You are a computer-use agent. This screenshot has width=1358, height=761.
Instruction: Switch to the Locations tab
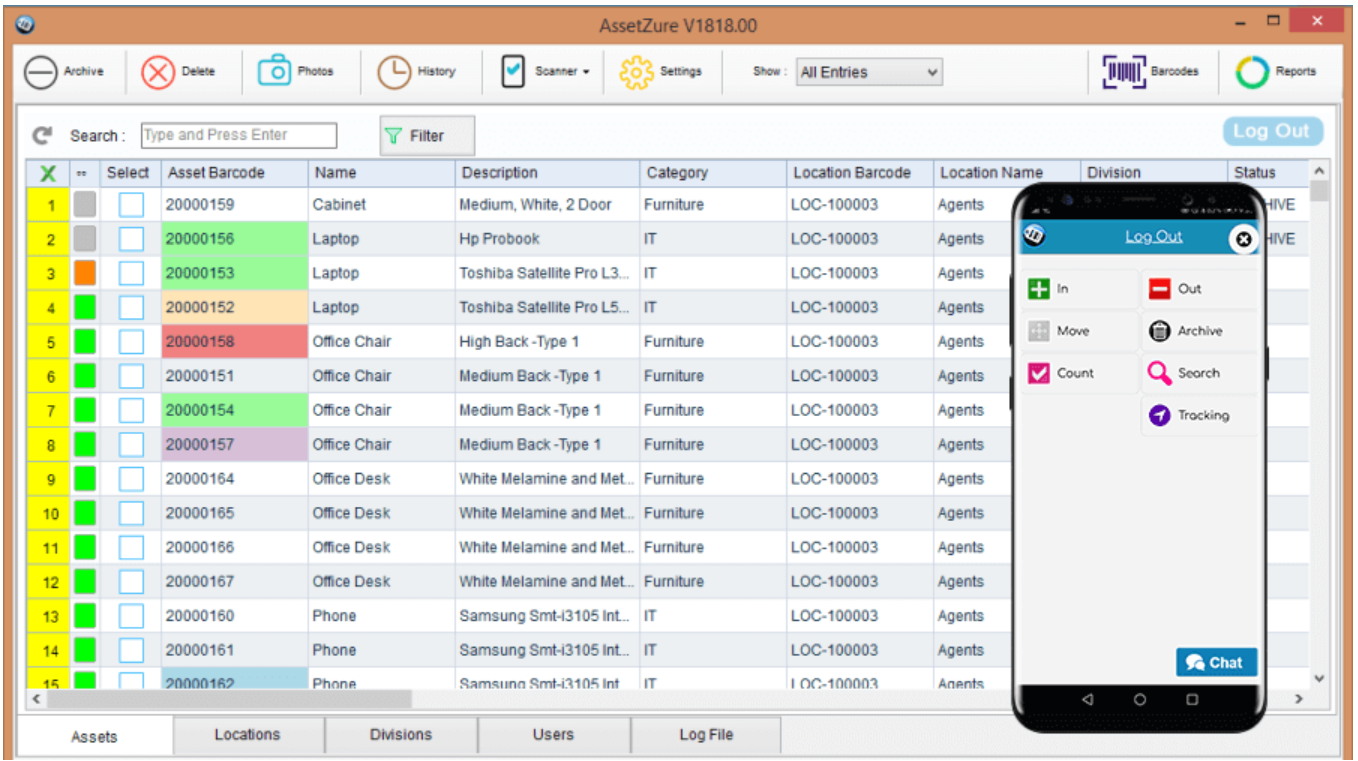(x=248, y=735)
